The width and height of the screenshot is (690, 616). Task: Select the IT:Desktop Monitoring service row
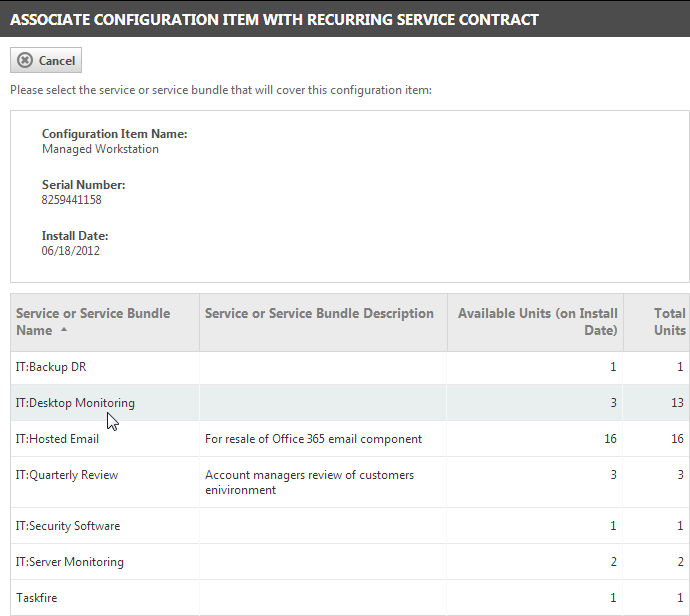click(x=350, y=403)
